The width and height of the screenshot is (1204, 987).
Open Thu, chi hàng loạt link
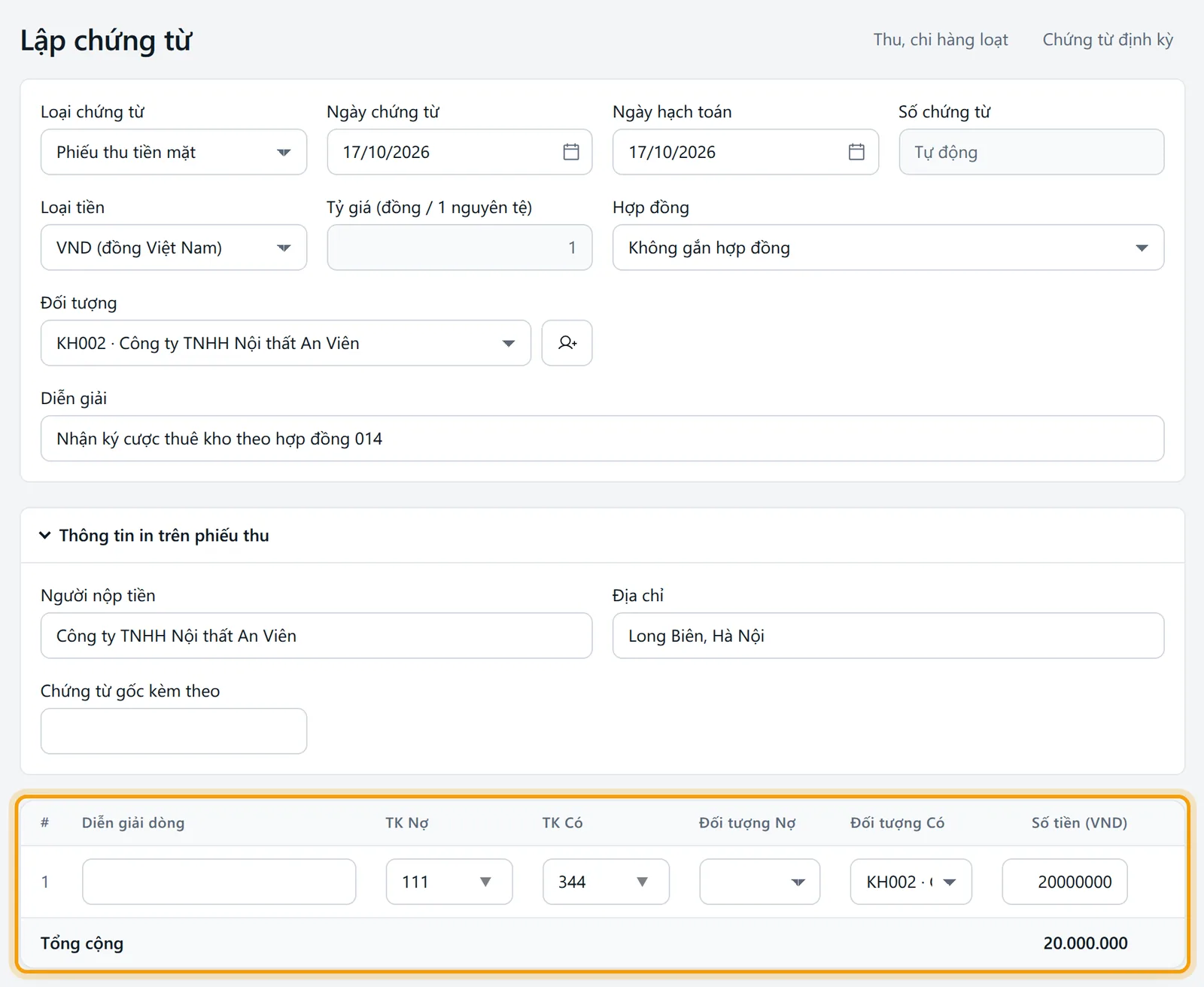[x=941, y=40]
